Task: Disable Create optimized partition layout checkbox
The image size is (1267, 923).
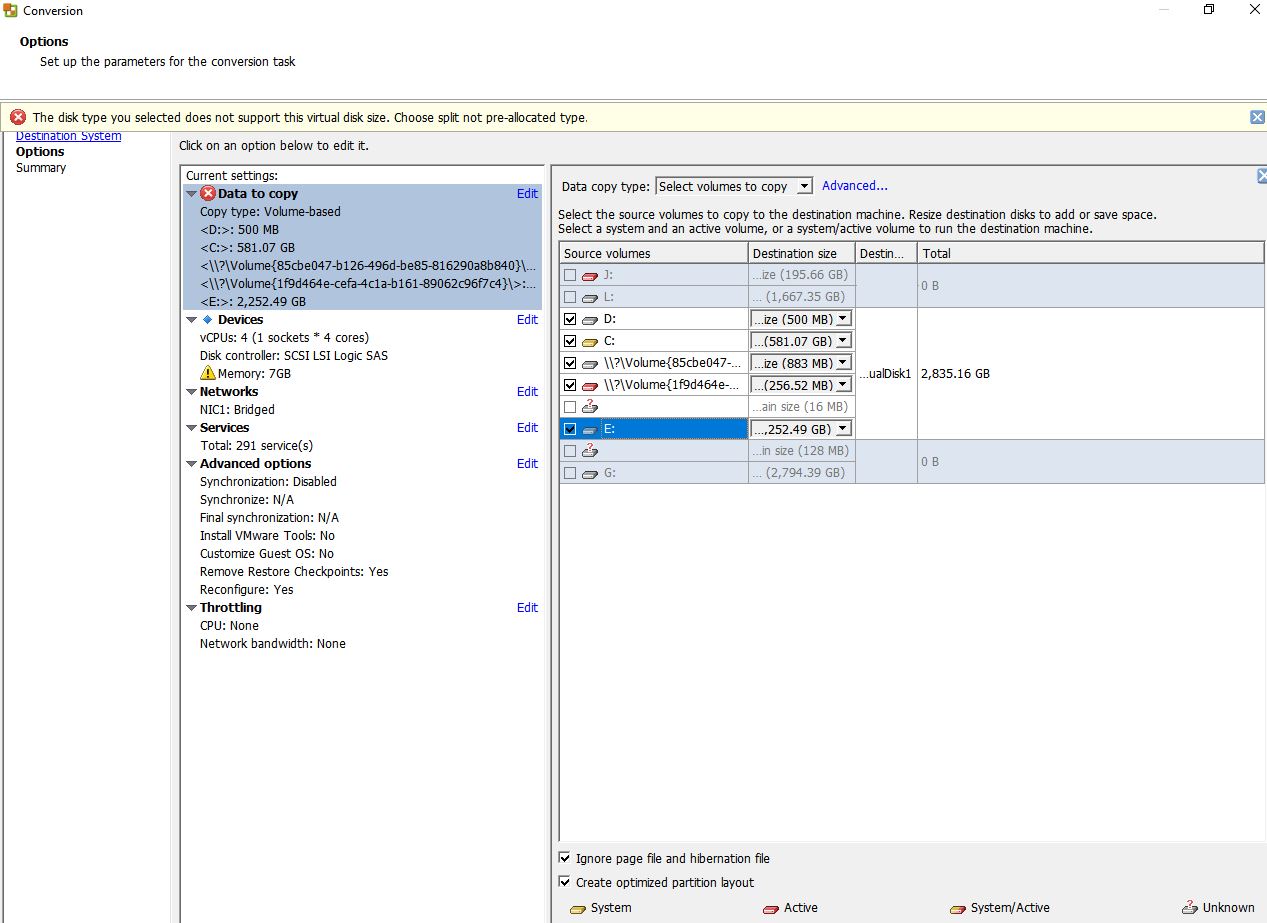Action: click(x=566, y=882)
